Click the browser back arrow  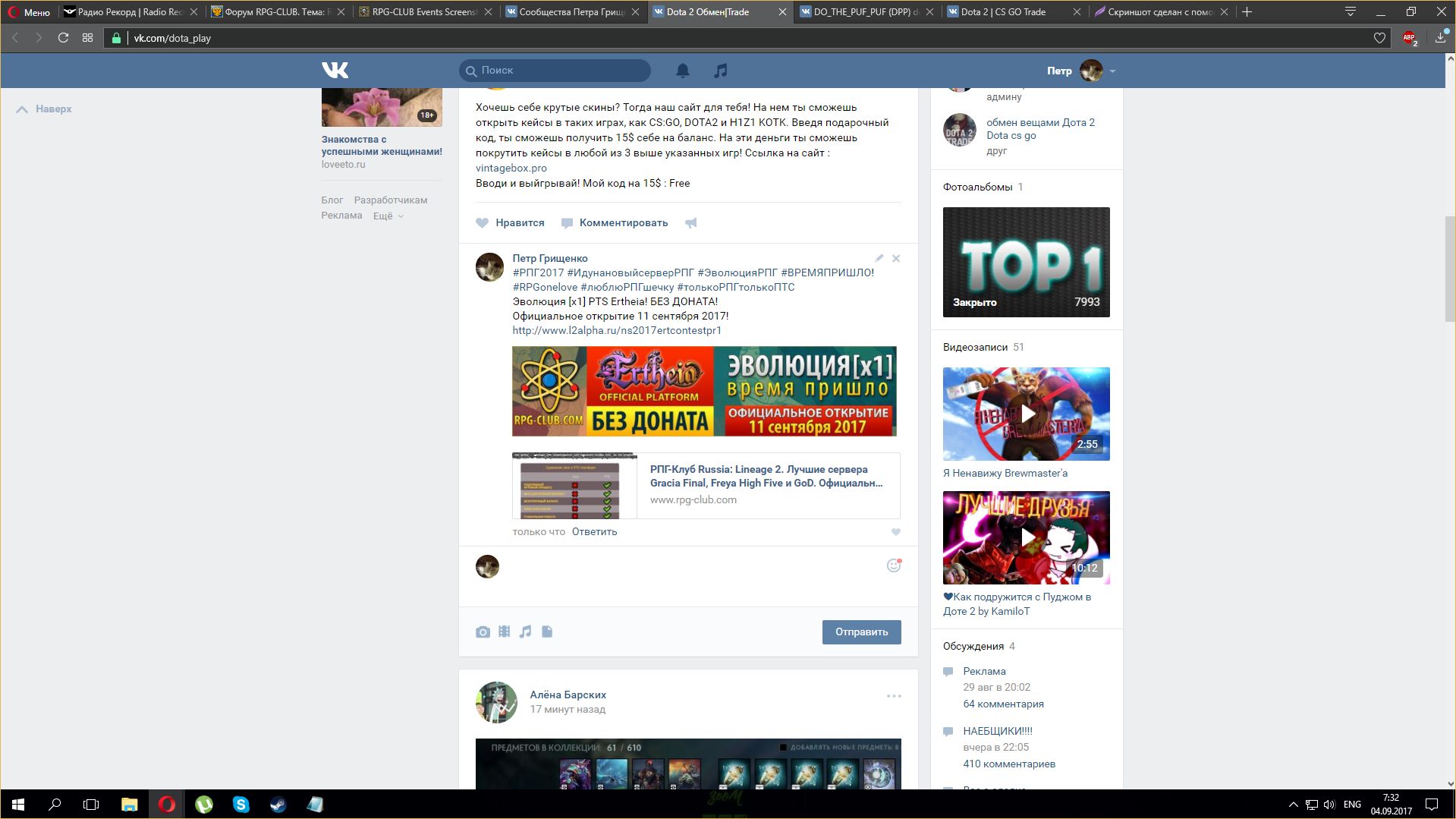coord(15,38)
